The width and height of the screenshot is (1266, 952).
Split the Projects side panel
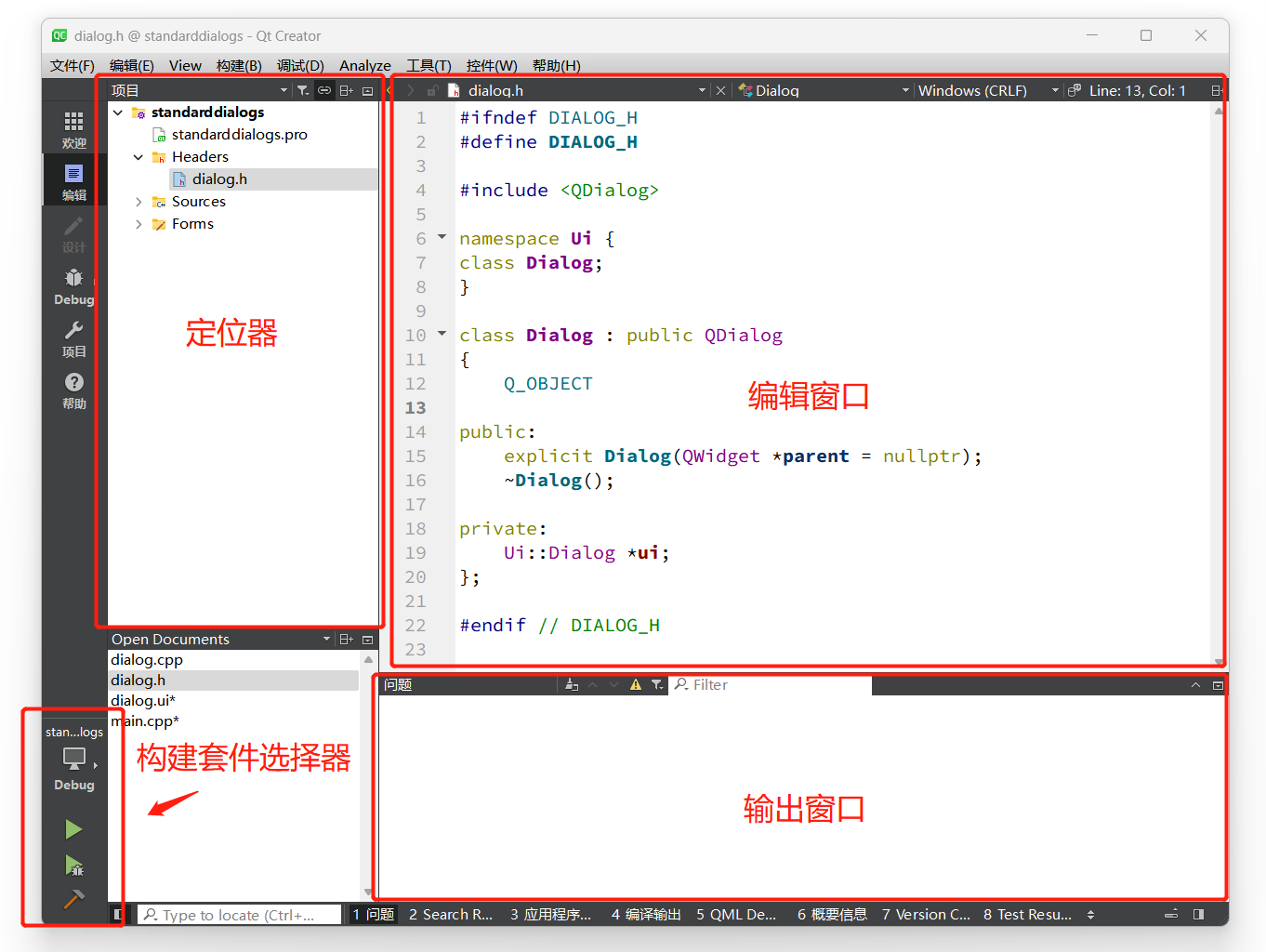click(346, 90)
